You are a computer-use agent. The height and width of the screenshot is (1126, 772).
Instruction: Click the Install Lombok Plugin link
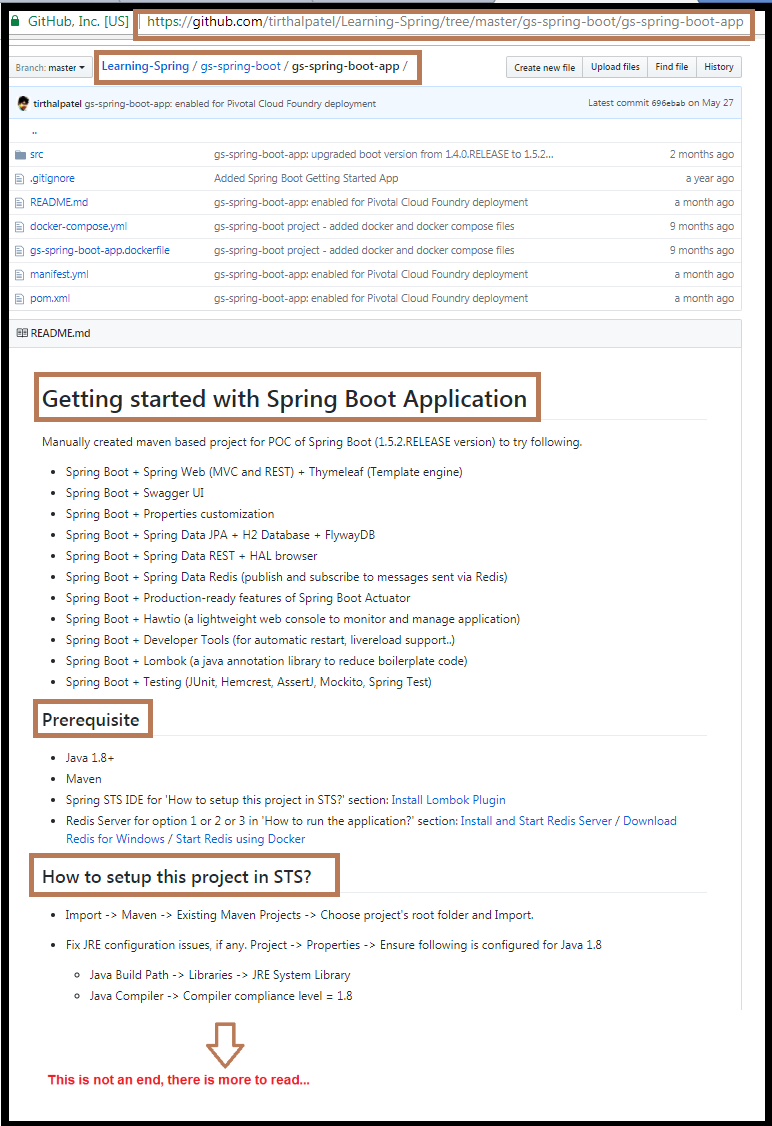point(448,799)
